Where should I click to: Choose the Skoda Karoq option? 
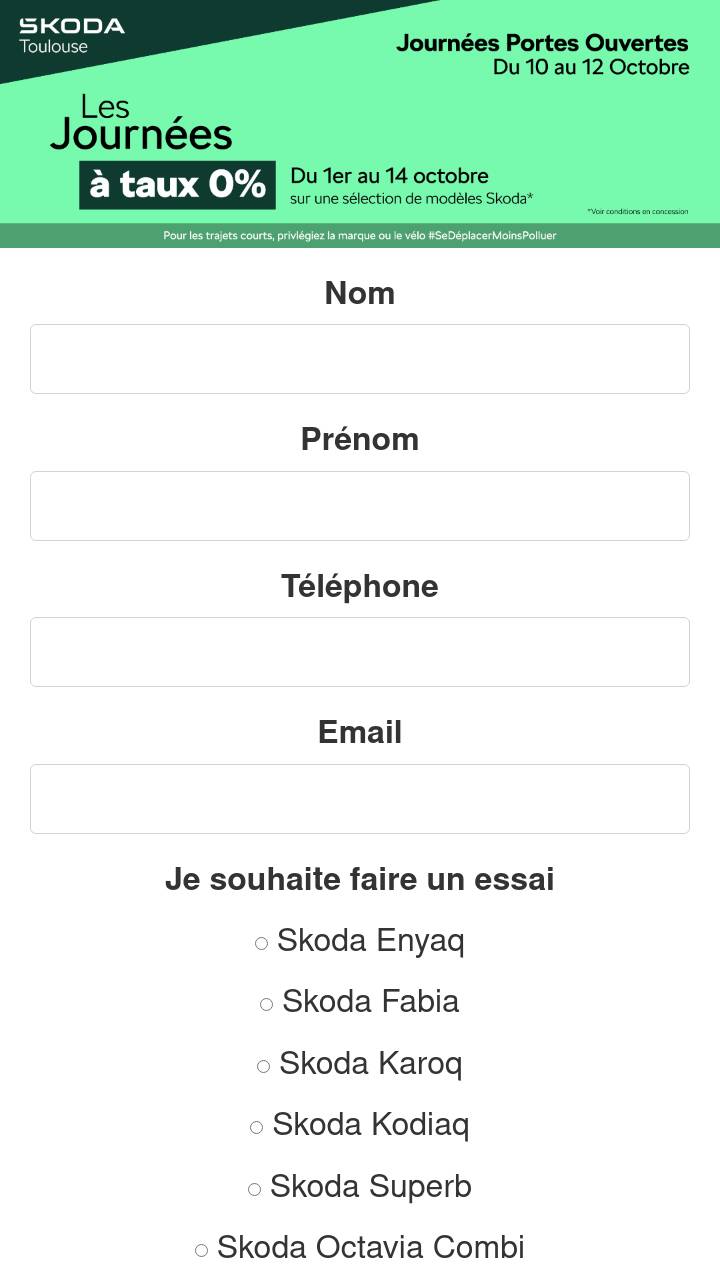(264, 1066)
